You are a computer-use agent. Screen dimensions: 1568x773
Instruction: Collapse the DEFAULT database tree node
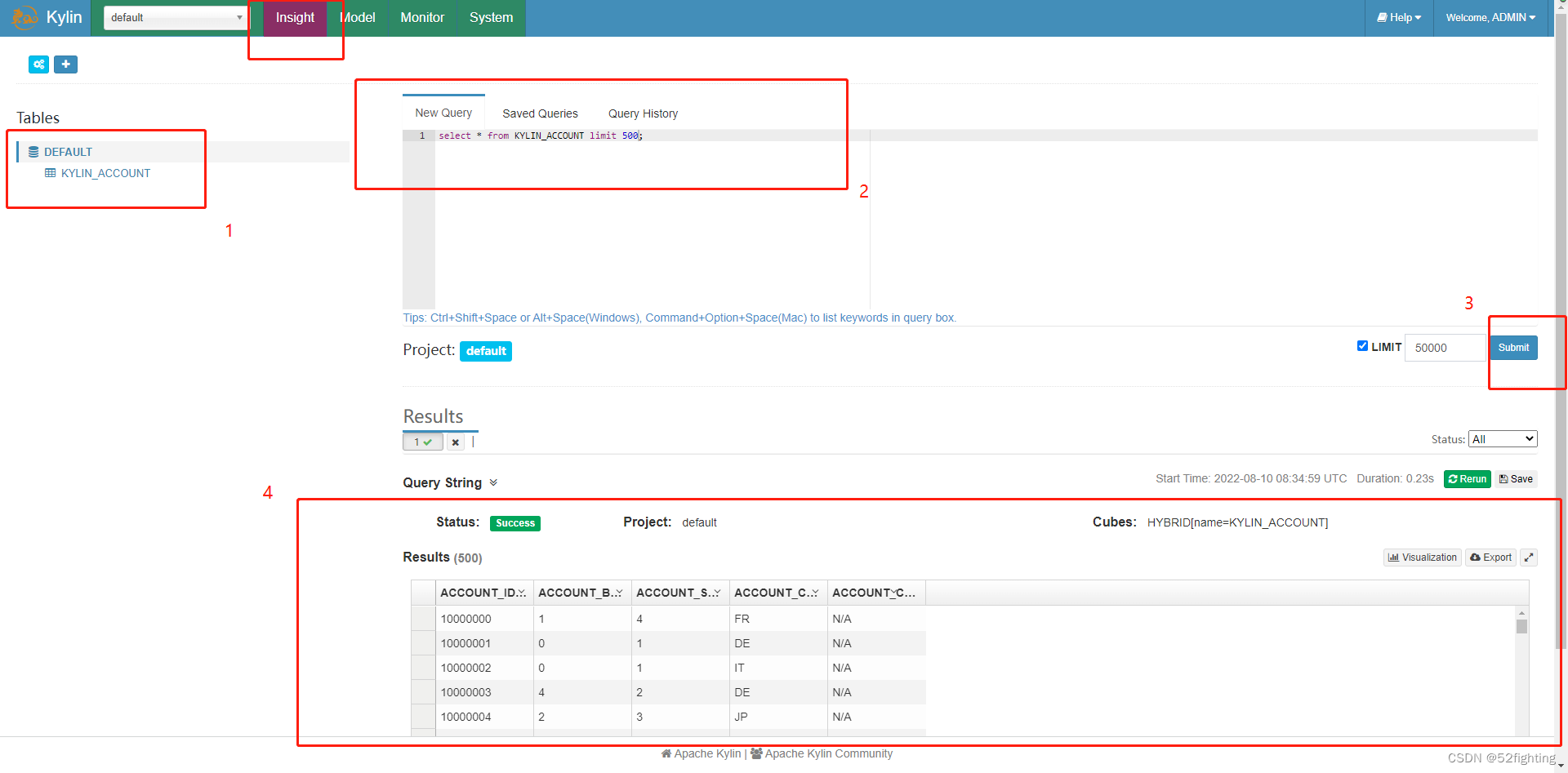(68, 152)
